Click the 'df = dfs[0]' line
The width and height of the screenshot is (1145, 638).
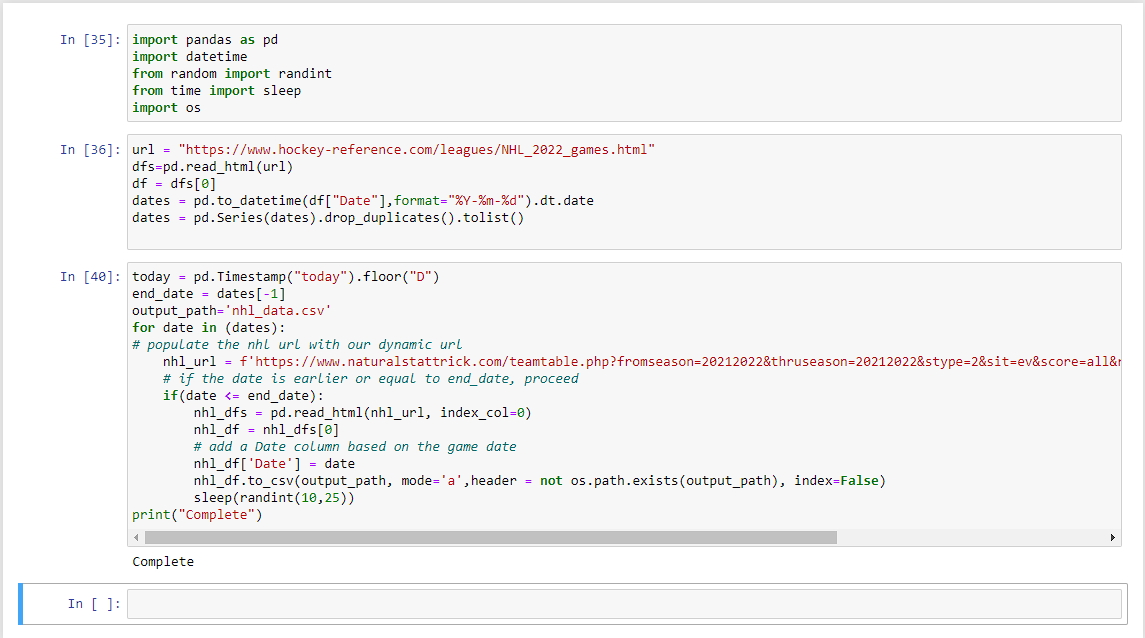point(175,183)
